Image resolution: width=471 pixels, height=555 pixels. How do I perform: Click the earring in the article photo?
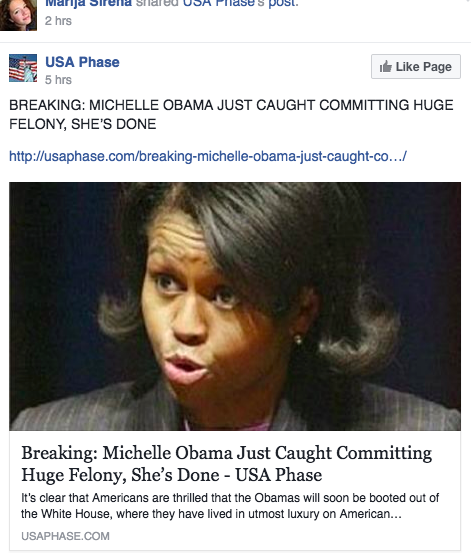[298, 340]
